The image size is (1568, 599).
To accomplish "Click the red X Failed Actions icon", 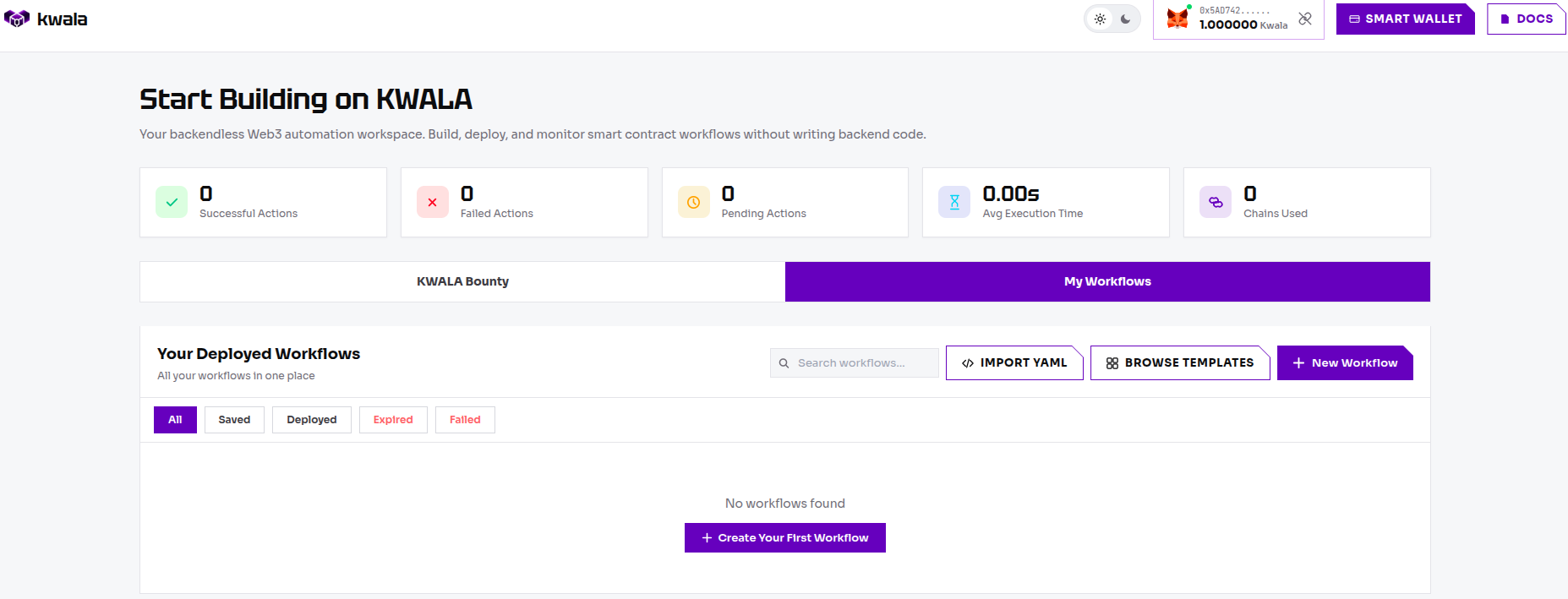I will click(x=433, y=202).
